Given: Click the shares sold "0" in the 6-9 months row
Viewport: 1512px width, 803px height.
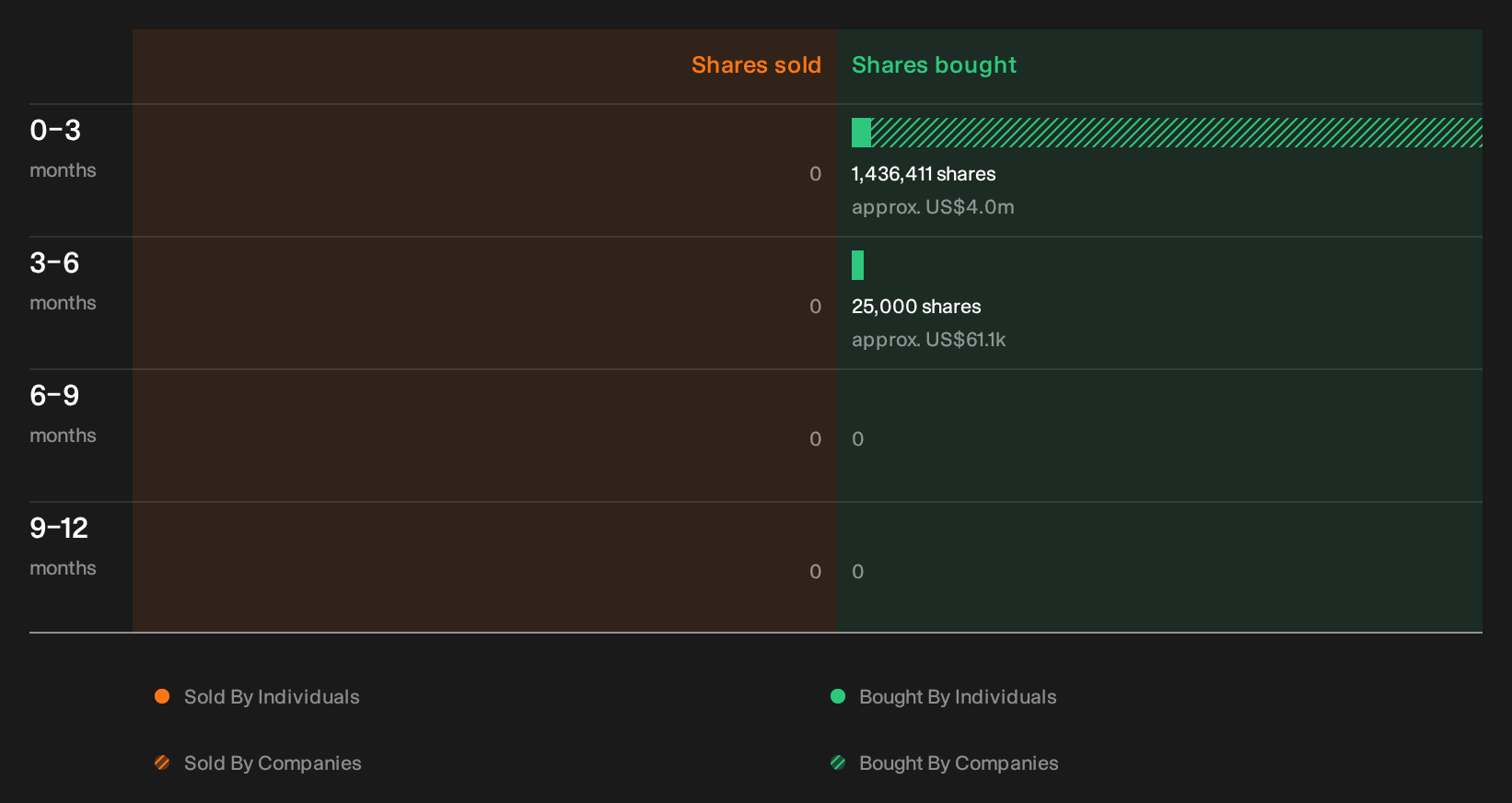Looking at the screenshot, I should coord(815,439).
